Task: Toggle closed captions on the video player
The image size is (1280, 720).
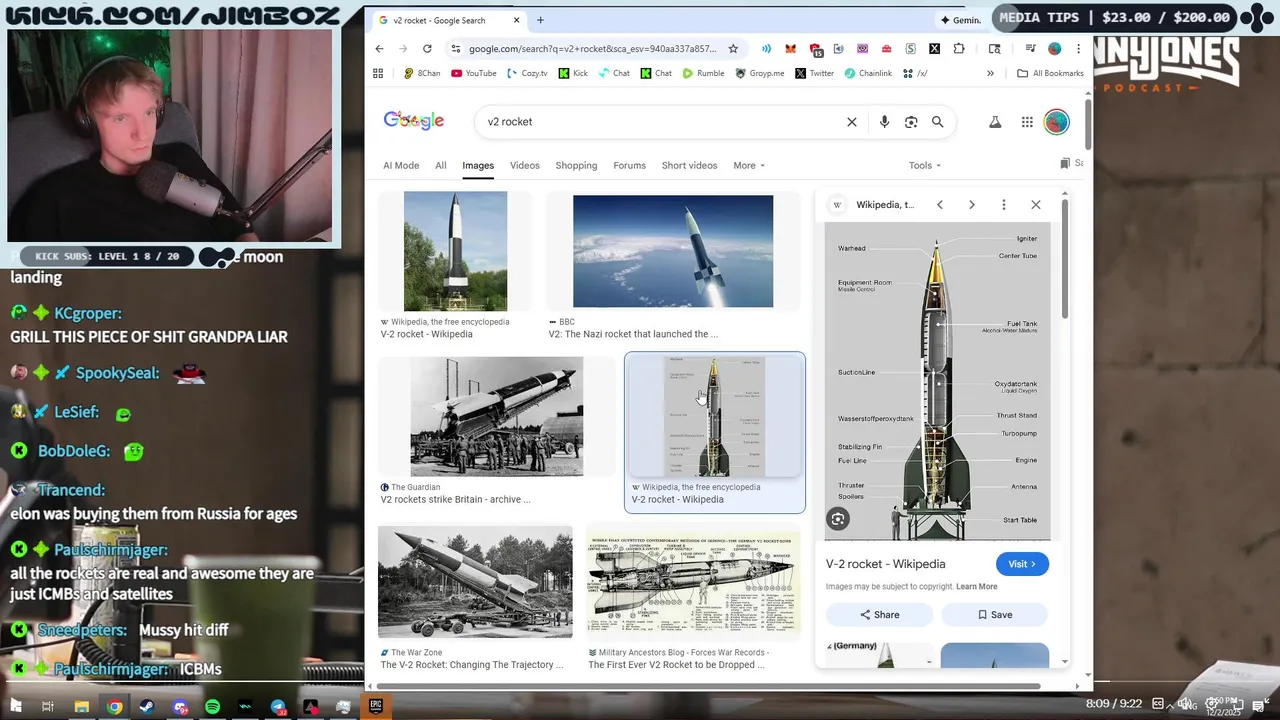Action: pyautogui.click(x=1158, y=704)
